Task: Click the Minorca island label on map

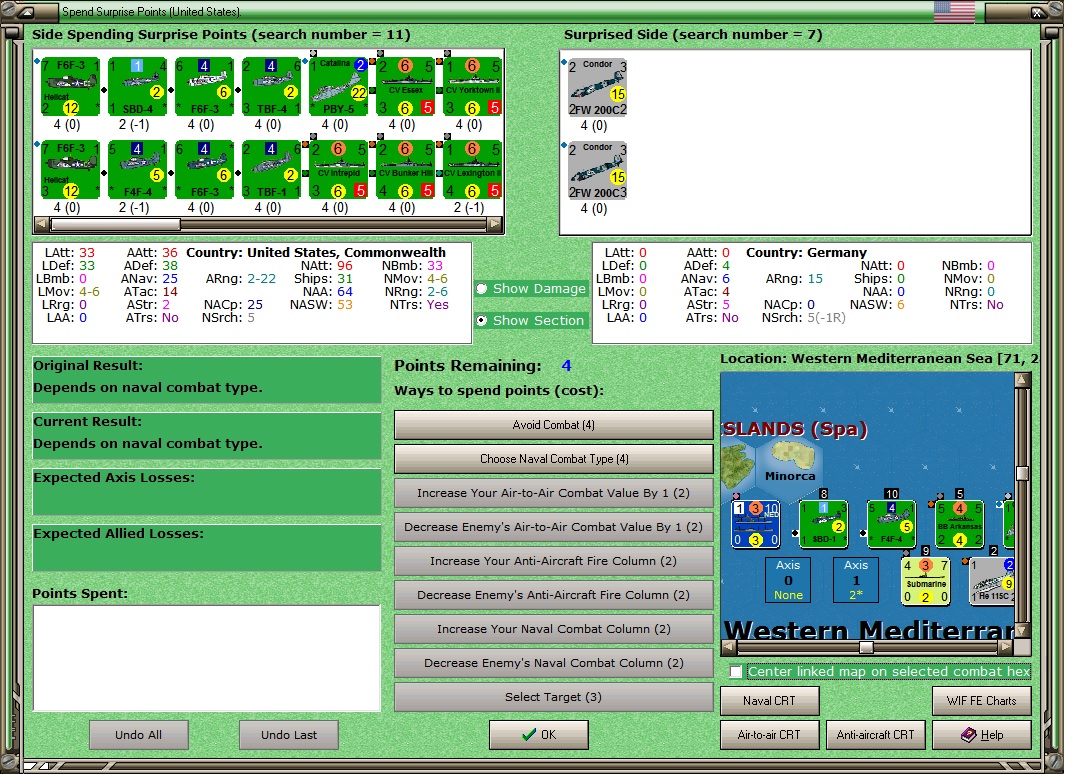Action: (x=790, y=476)
